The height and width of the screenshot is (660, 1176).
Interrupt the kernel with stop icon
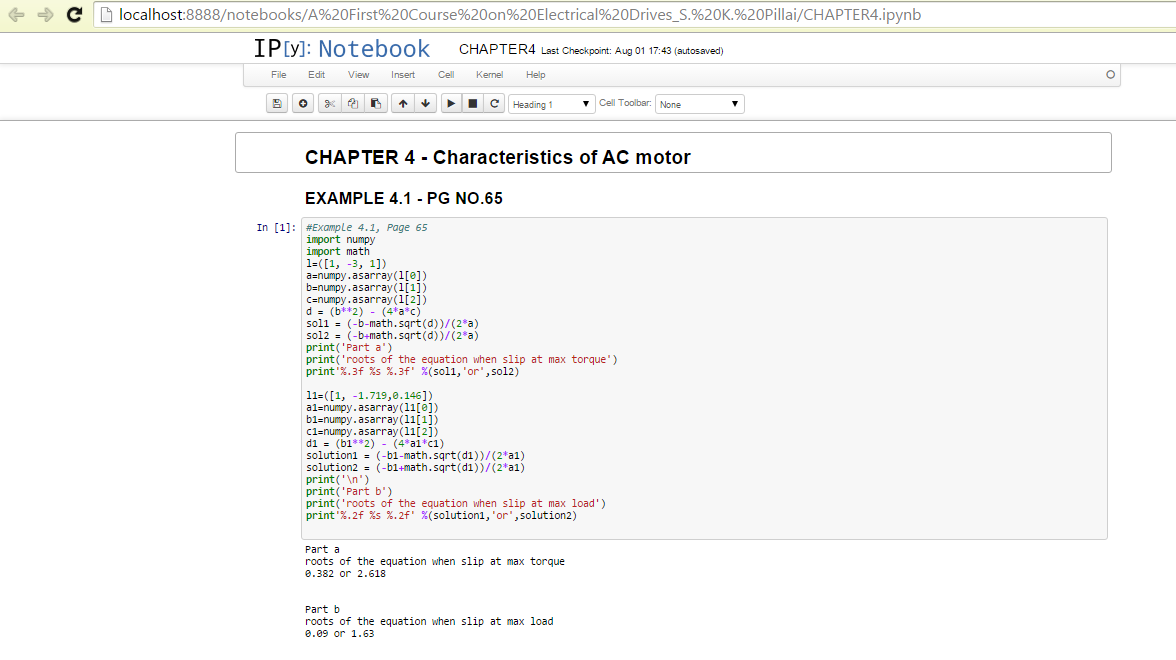pyautogui.click(x=473, y=104)
